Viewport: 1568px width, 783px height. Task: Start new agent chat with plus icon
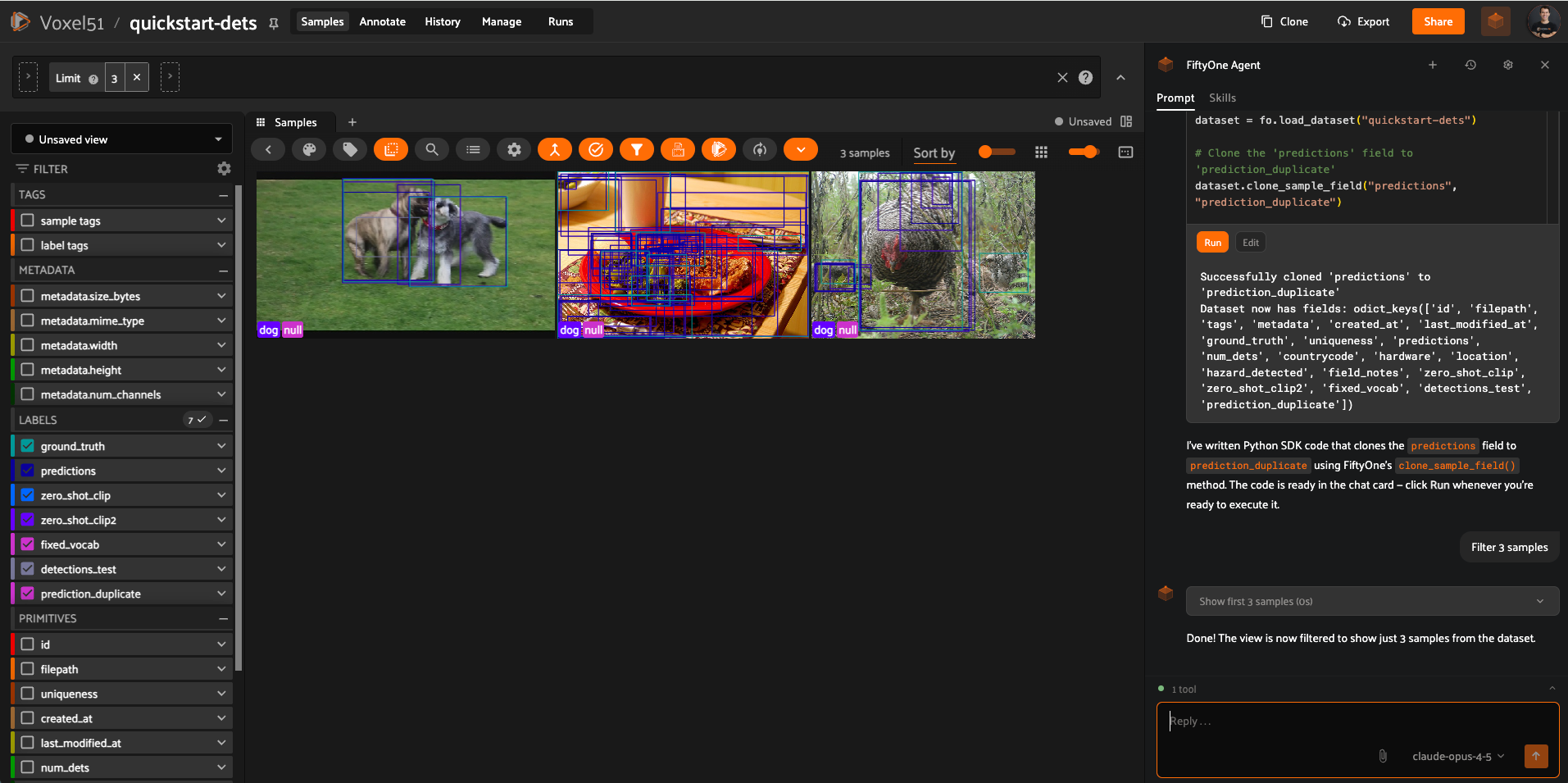tap(1433, 65)
